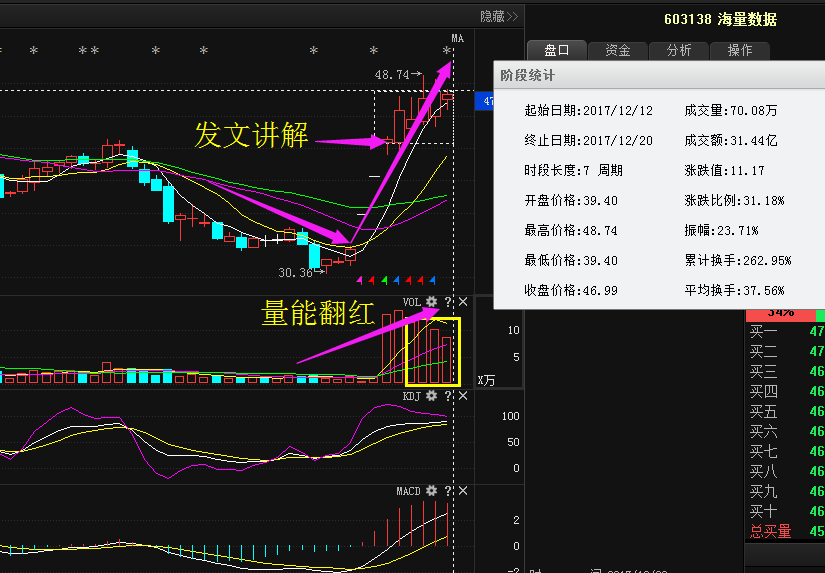Click 累计换手:262.95% value
This screenshot has width=825, height=573.
(x=738, y=260)
